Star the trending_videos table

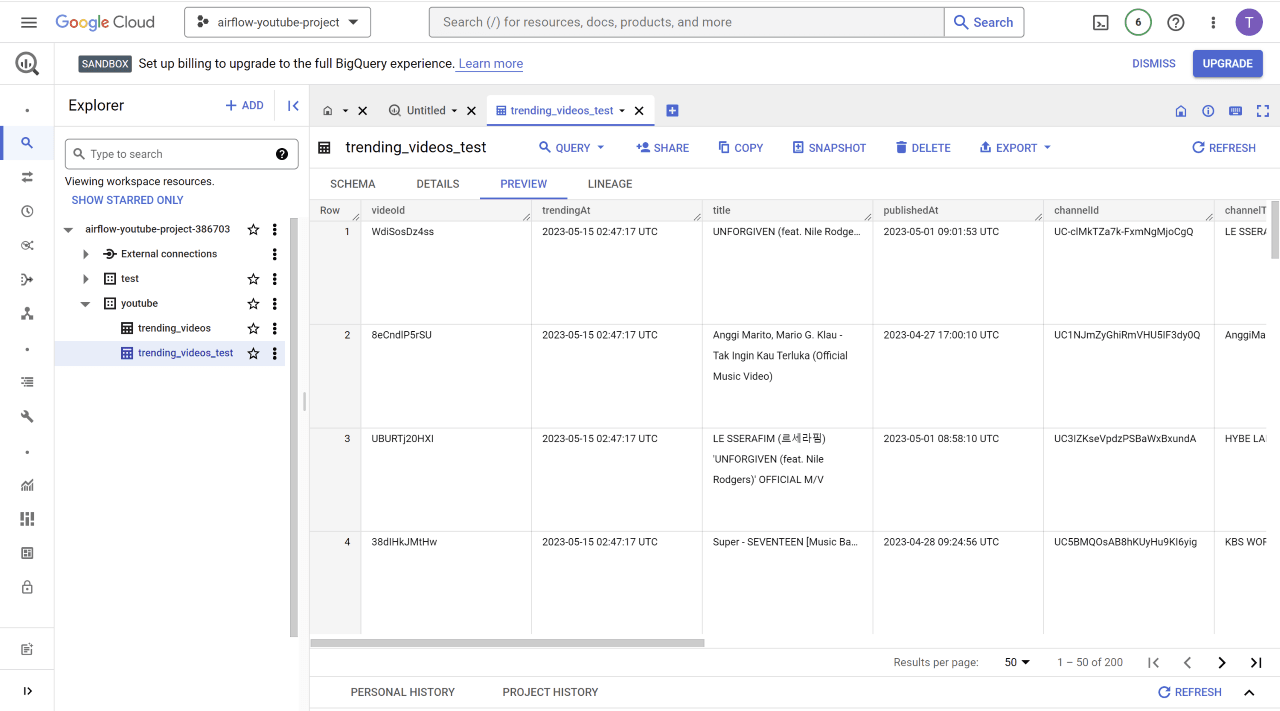[x=253, y=328]
